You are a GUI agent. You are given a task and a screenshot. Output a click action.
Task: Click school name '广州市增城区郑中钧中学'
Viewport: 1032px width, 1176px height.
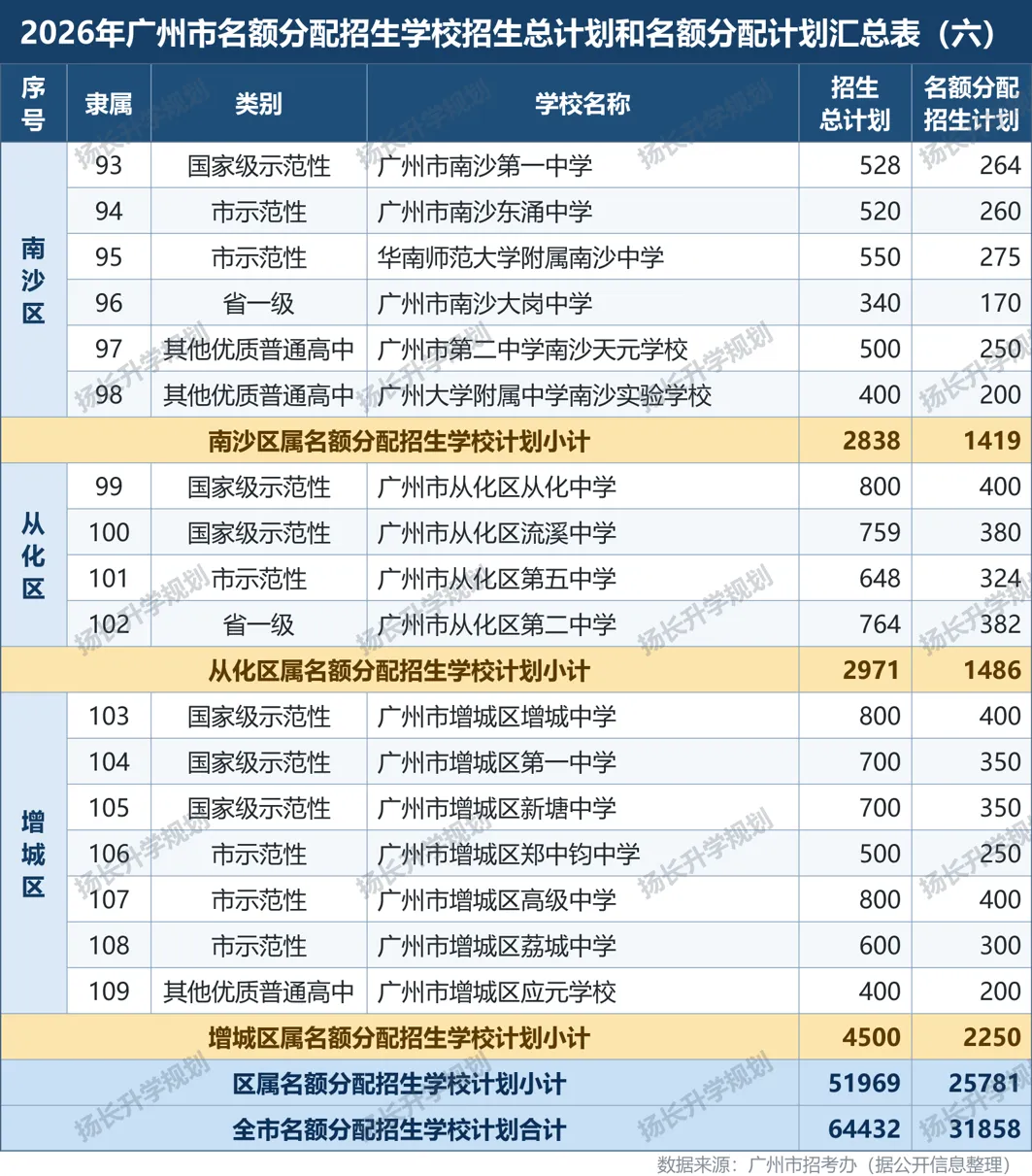pos(508,854)
